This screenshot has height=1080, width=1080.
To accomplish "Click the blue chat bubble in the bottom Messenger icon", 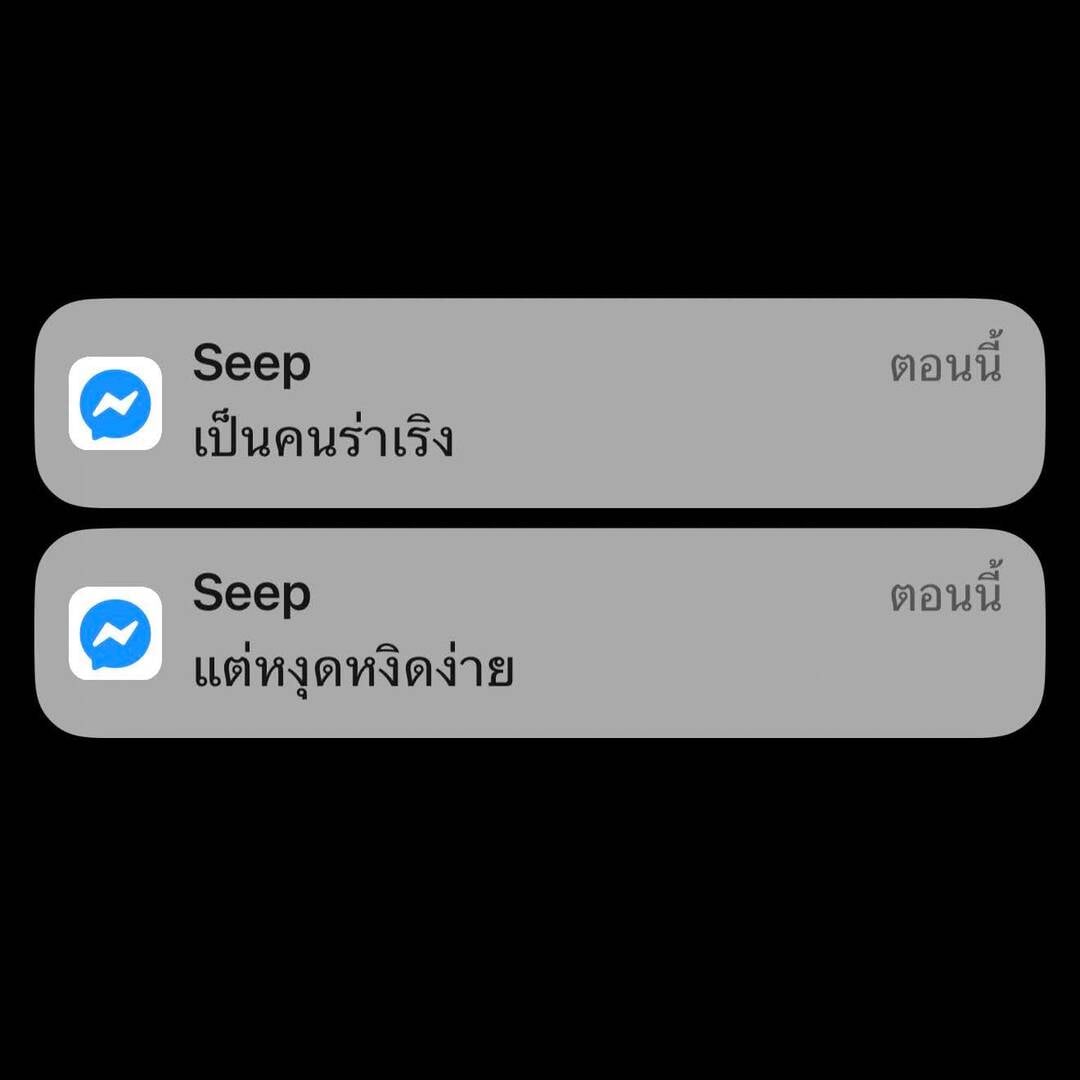I will pos(115,635).
